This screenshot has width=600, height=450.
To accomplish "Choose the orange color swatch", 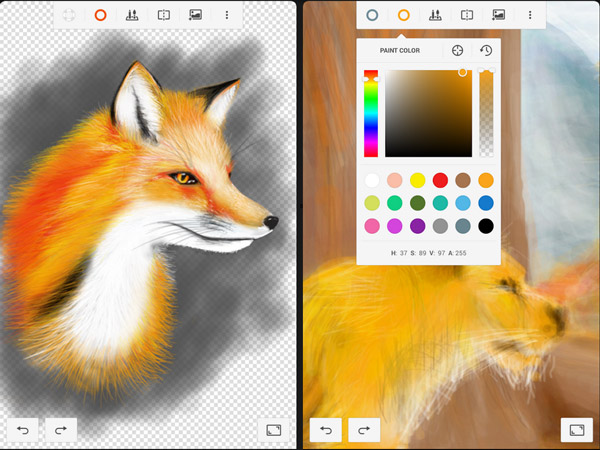I will point(486,180).
